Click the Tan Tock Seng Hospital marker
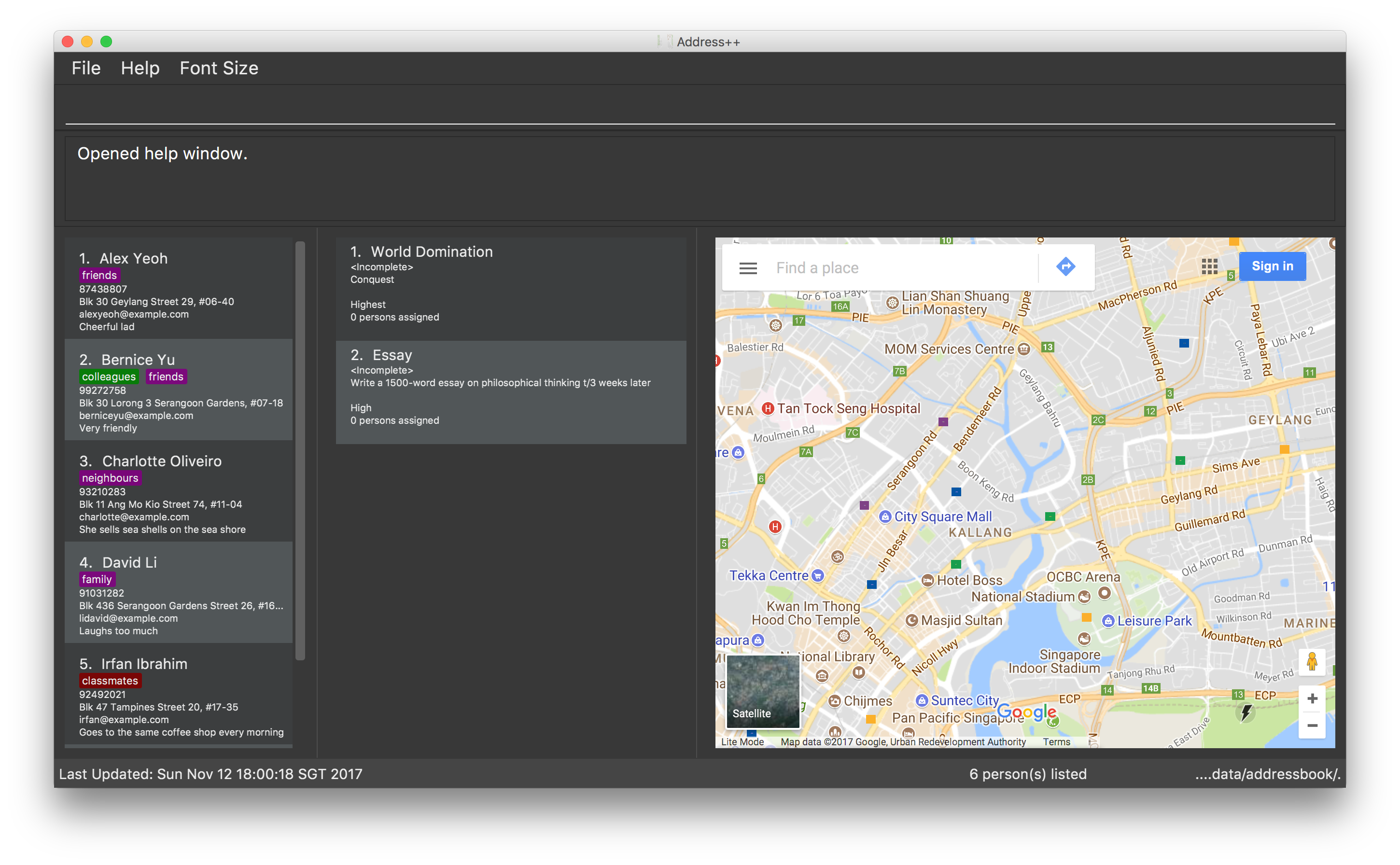This screenshot has width=1400, height=865. pyautogui.click(x=768, y=408)
